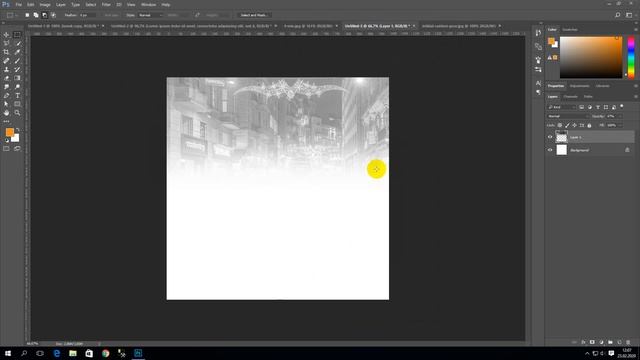Select the Pen tool
640x360 pixels.
(6, 96)
